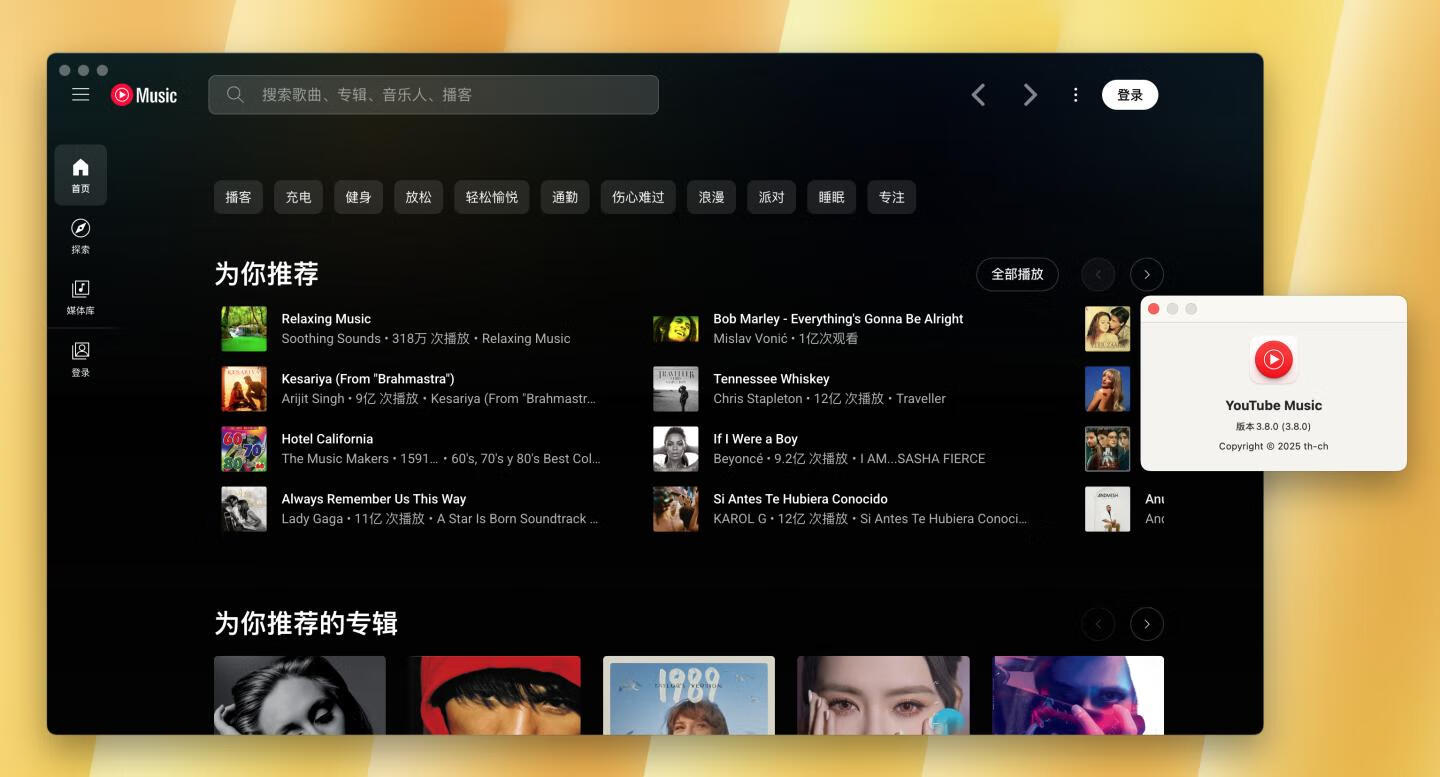Viewport: 1440px width, 777px height.
Task: Open the 1989 album cover
Action: (x=689, y=695)
